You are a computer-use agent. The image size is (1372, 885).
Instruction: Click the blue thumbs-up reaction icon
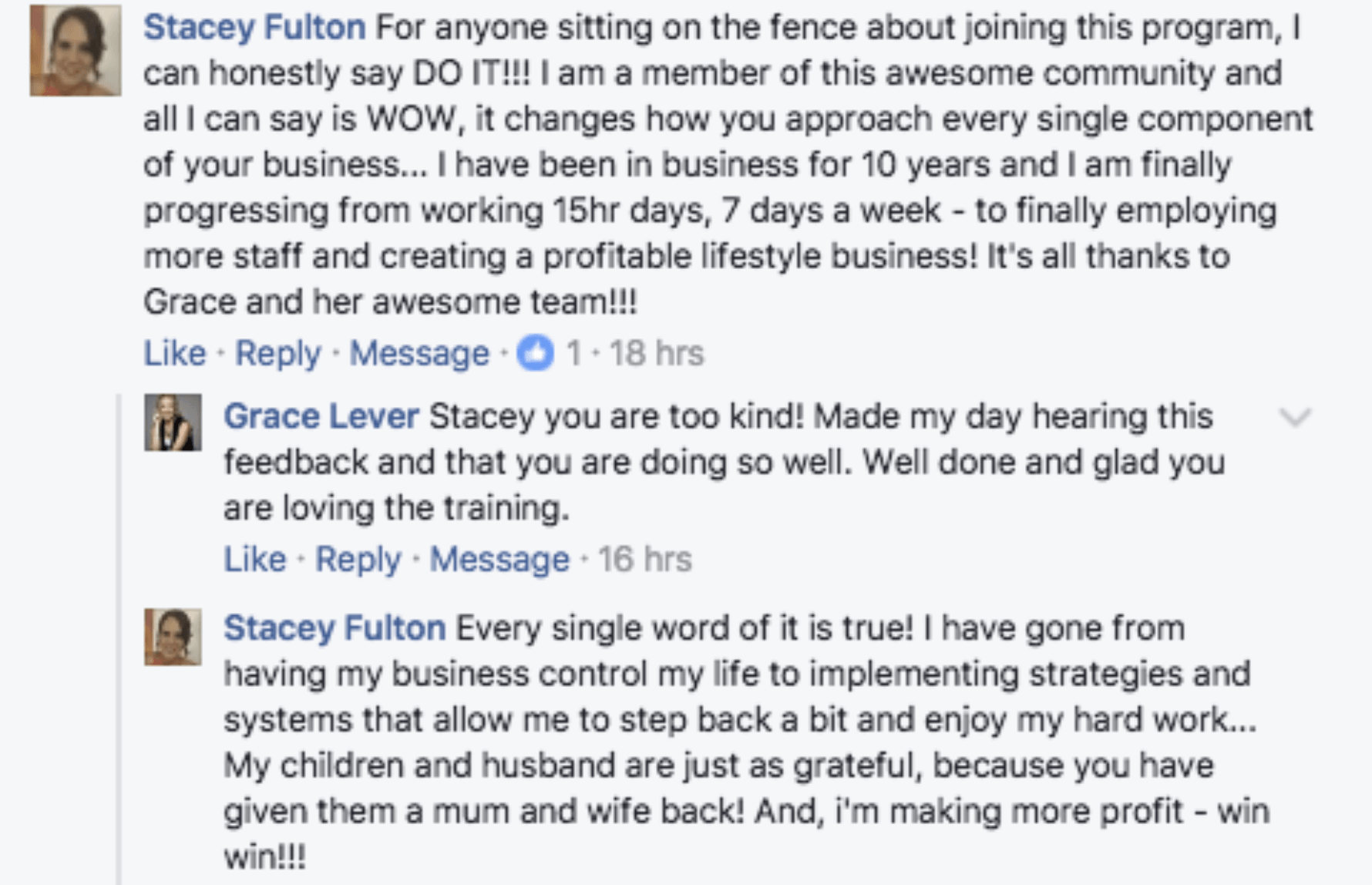(535, 353)
